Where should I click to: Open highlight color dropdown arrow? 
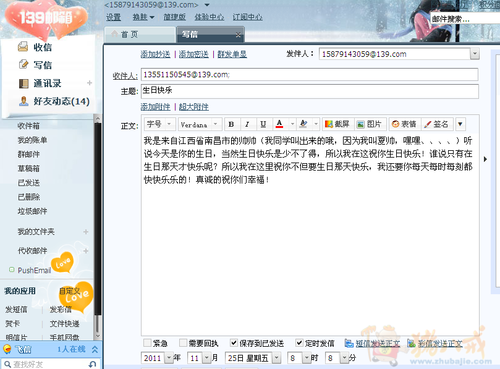pos(316,124)
